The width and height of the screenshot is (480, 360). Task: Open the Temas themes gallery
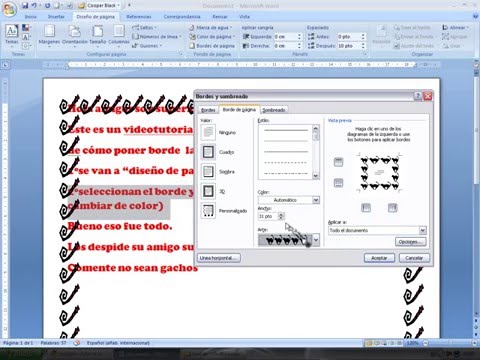12,35
